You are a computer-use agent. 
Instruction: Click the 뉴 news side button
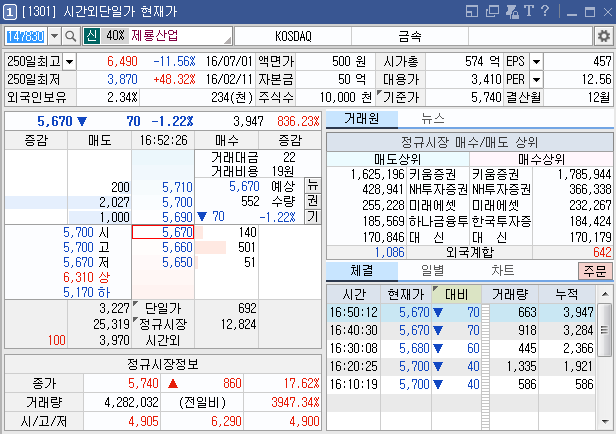(313, 185)
